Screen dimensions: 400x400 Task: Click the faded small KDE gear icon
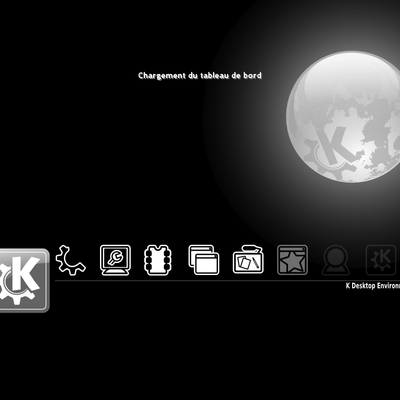pyautogui.click(x=381, y=260)
